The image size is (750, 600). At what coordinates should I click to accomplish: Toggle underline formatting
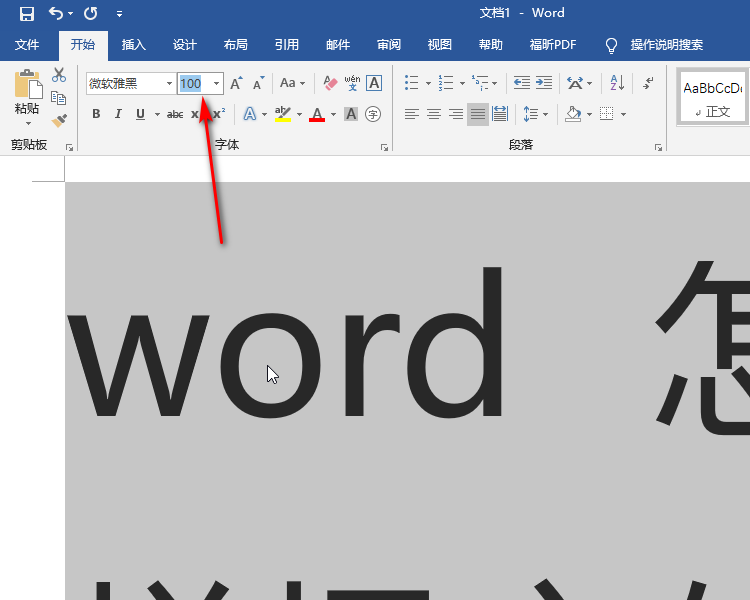point(140,114)
